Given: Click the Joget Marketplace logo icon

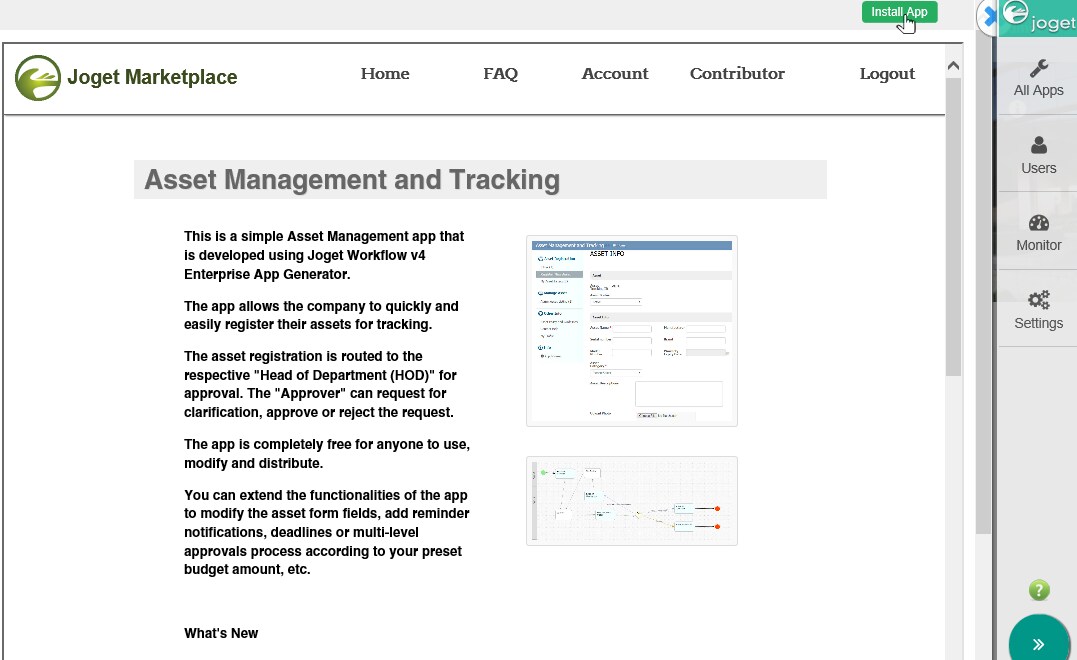Looking at the screenshot, I should pos(38,78).
